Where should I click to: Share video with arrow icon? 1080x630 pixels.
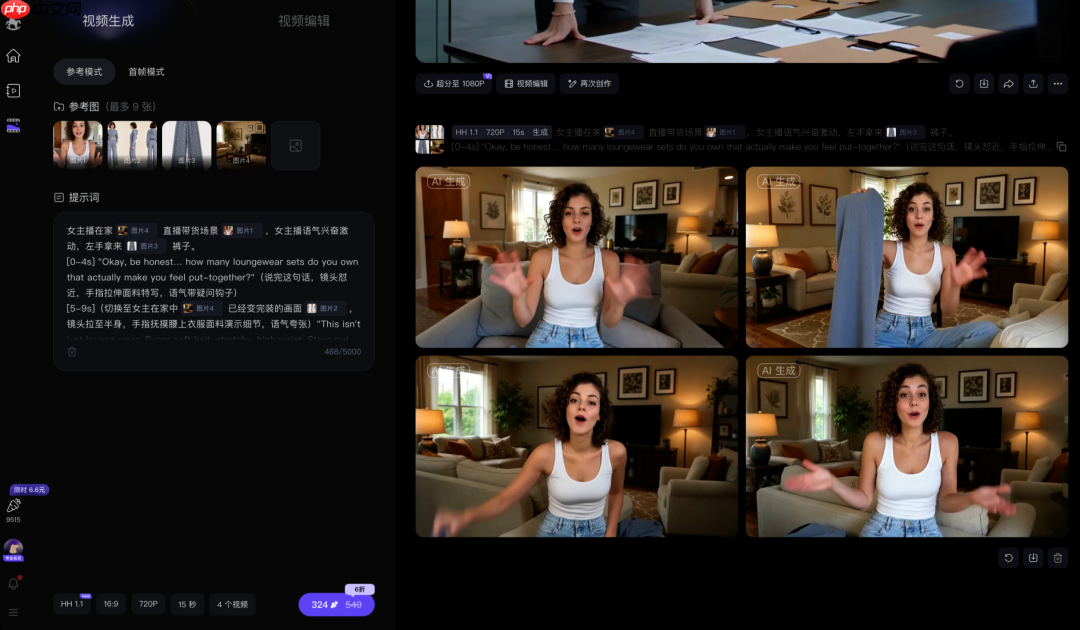pyautogui.click(x=1008, y=83)
